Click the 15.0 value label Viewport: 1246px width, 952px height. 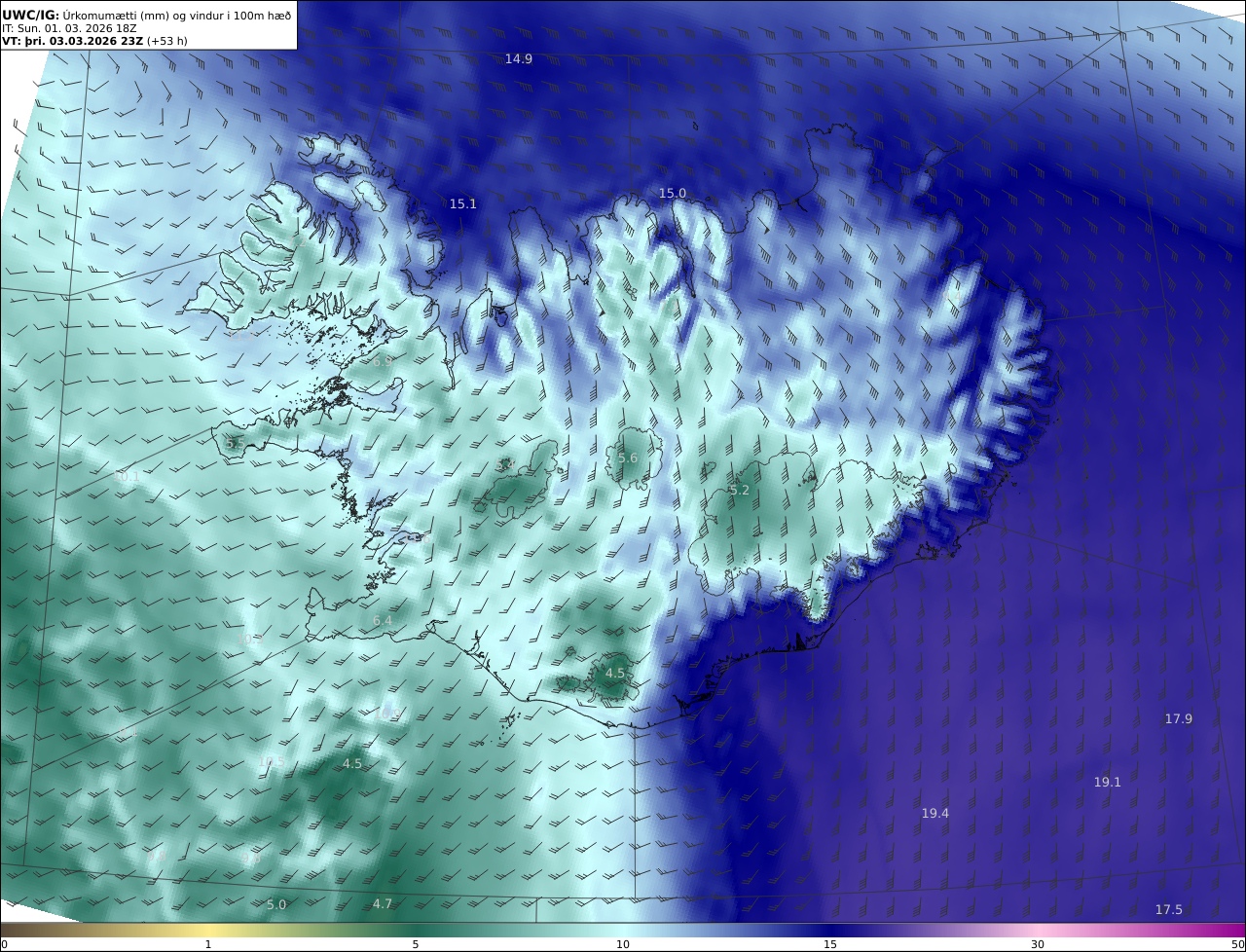tap(673, 194)
